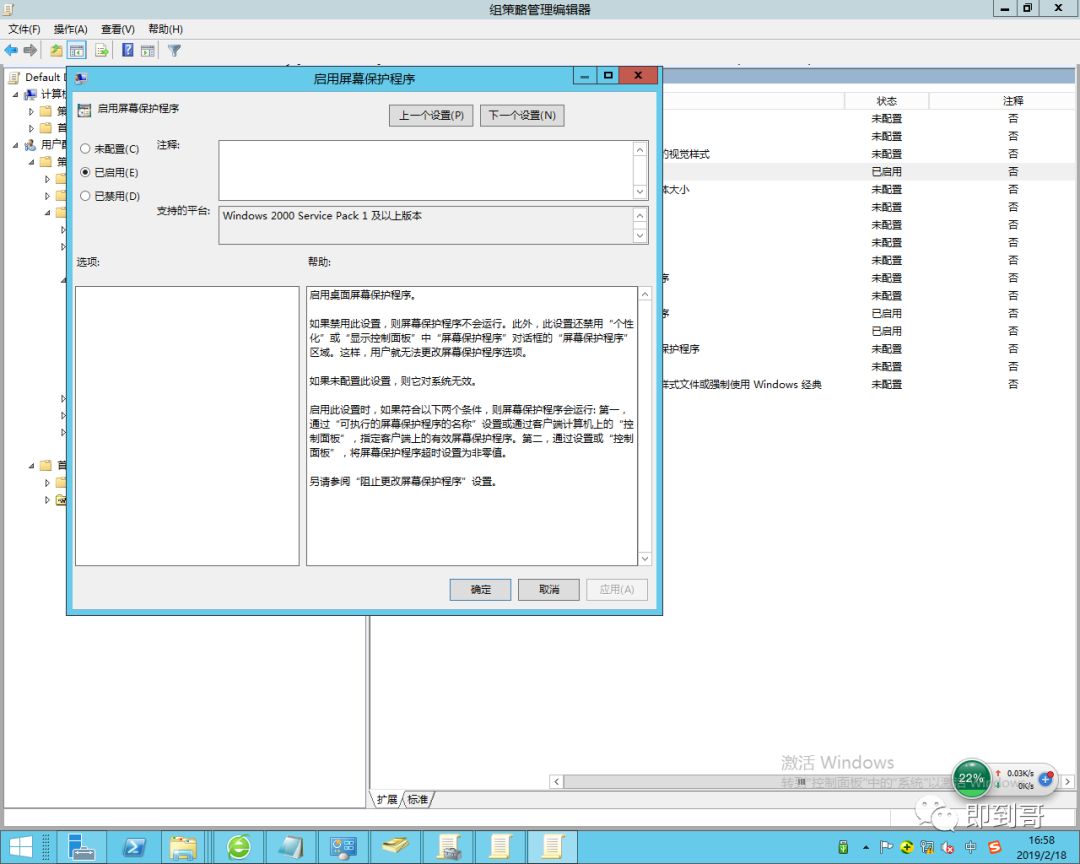The image size is (1080, 864).
Task: Click the network tray icon
Action: tap(927, 847)
